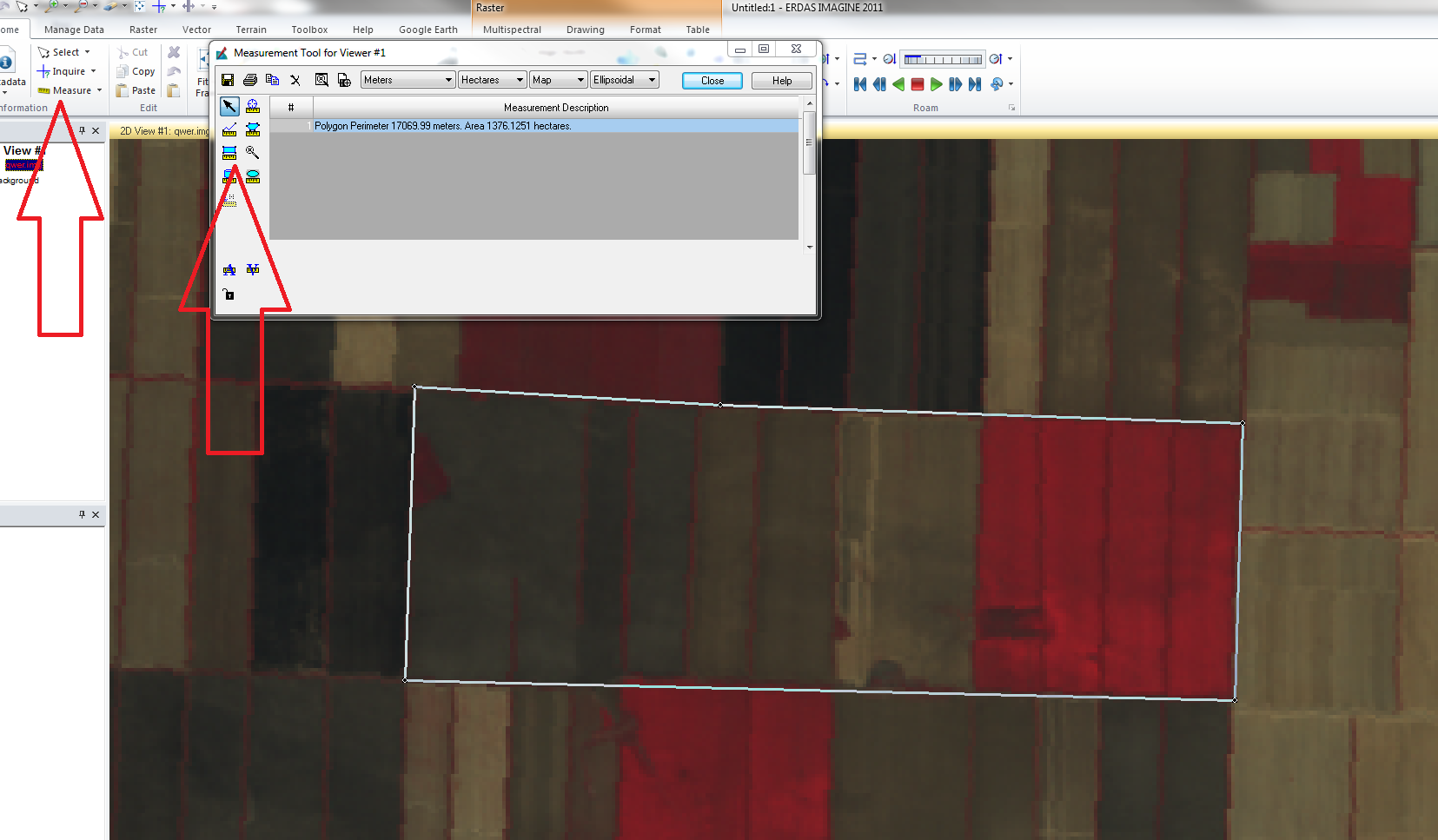This screenshot has width=1438, height=840.
Task: Open the Meters distance units dropdown
Action: (408, 80)
